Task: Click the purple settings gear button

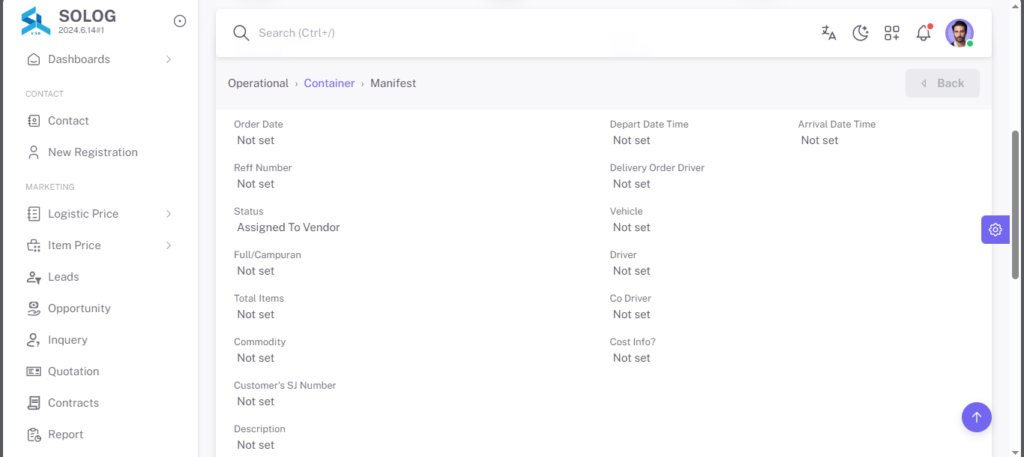Action: click(x=995, y=230)
